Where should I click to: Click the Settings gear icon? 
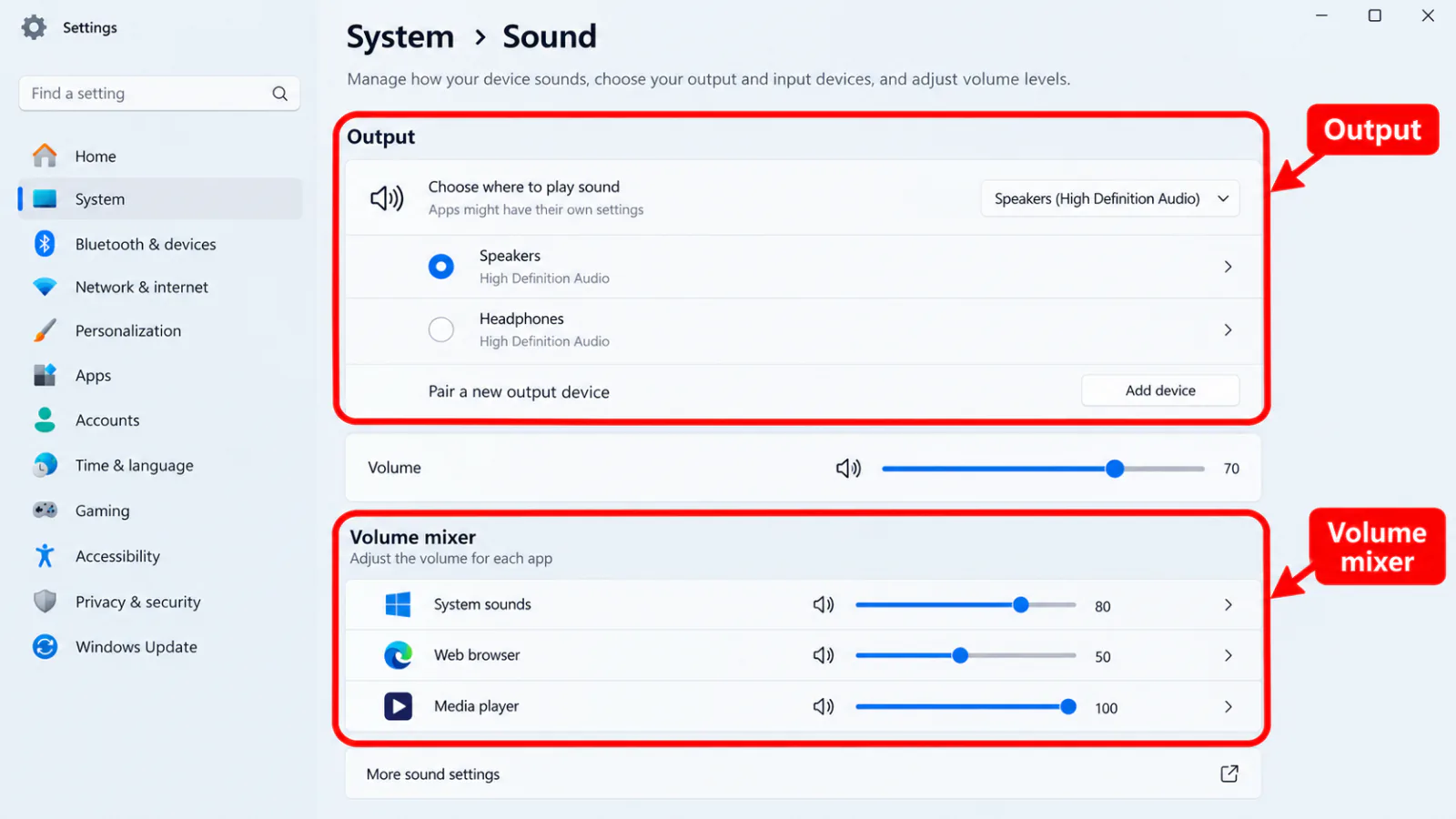tap(34, 27)
